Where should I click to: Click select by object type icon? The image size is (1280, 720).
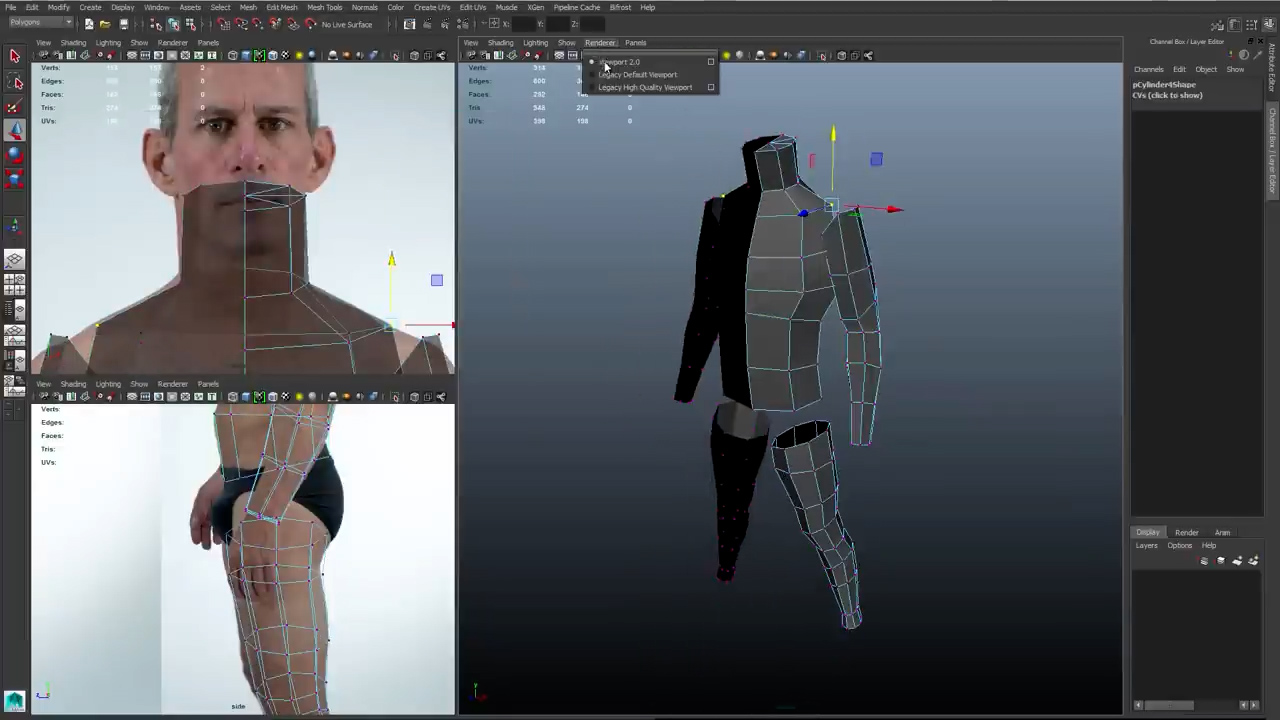(x=174, y=24)
